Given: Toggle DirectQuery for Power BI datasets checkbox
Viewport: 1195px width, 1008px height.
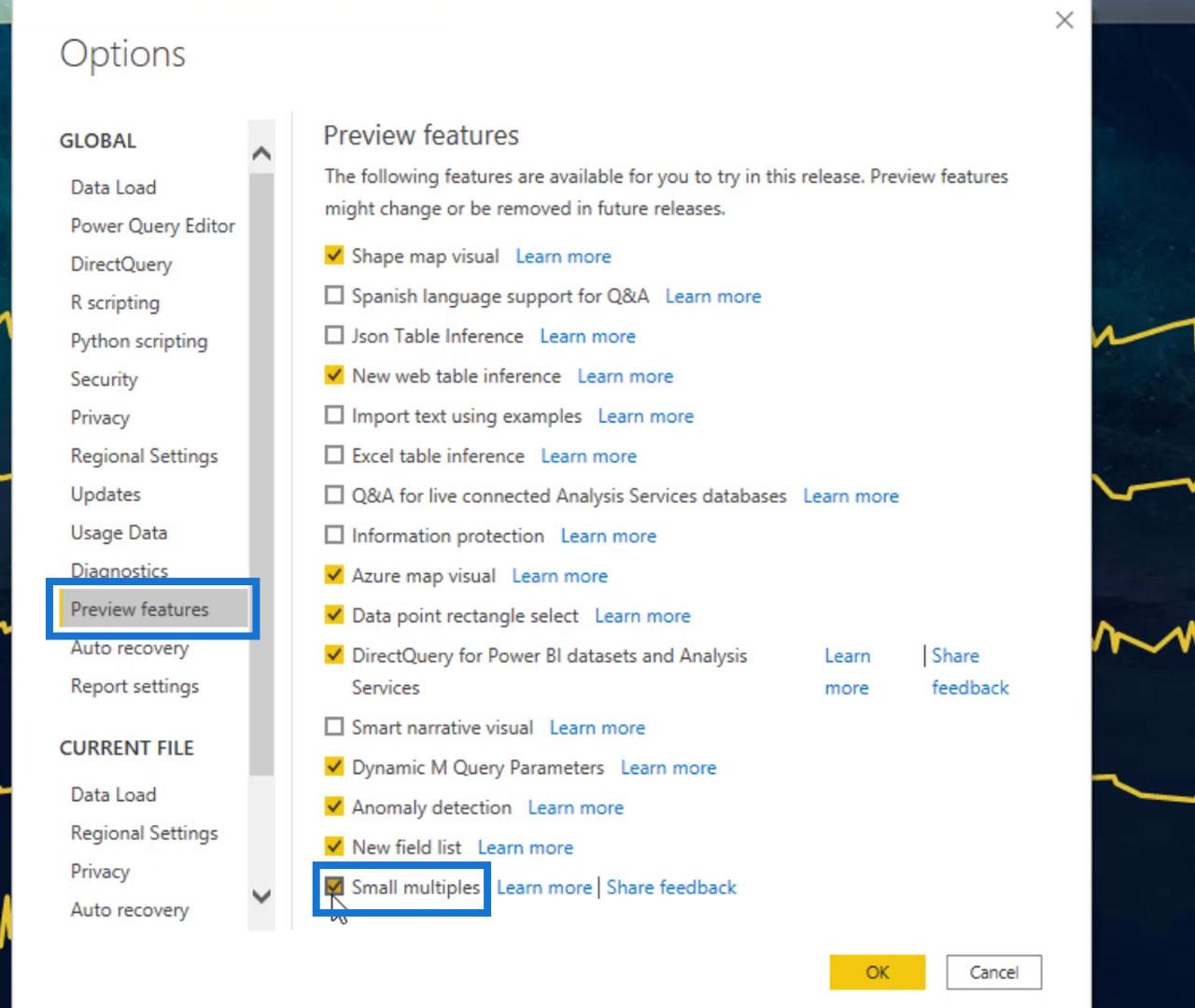Looking at the screenshot, I should (333, 655).
